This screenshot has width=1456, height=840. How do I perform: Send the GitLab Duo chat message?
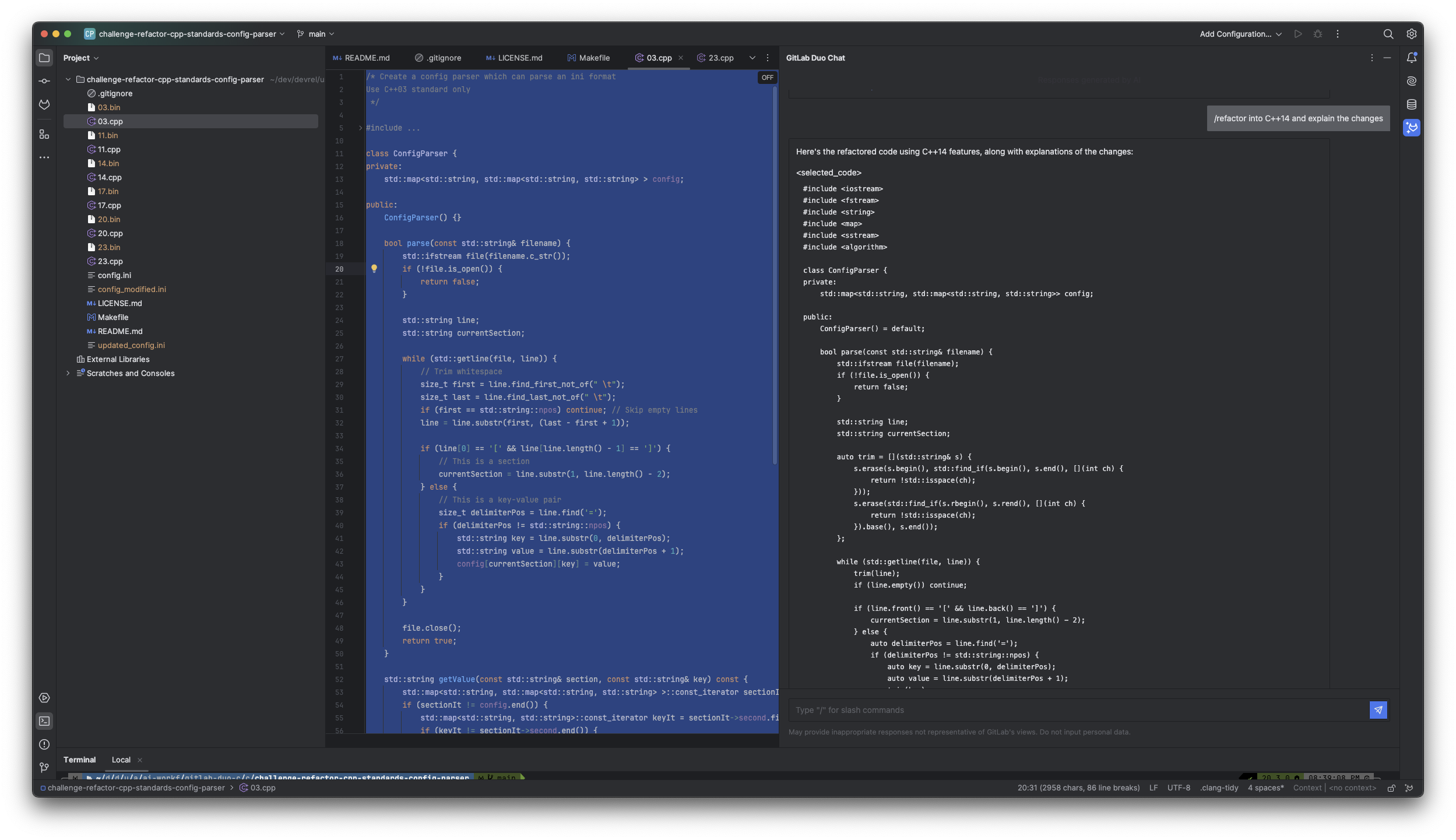(1378, 710)
